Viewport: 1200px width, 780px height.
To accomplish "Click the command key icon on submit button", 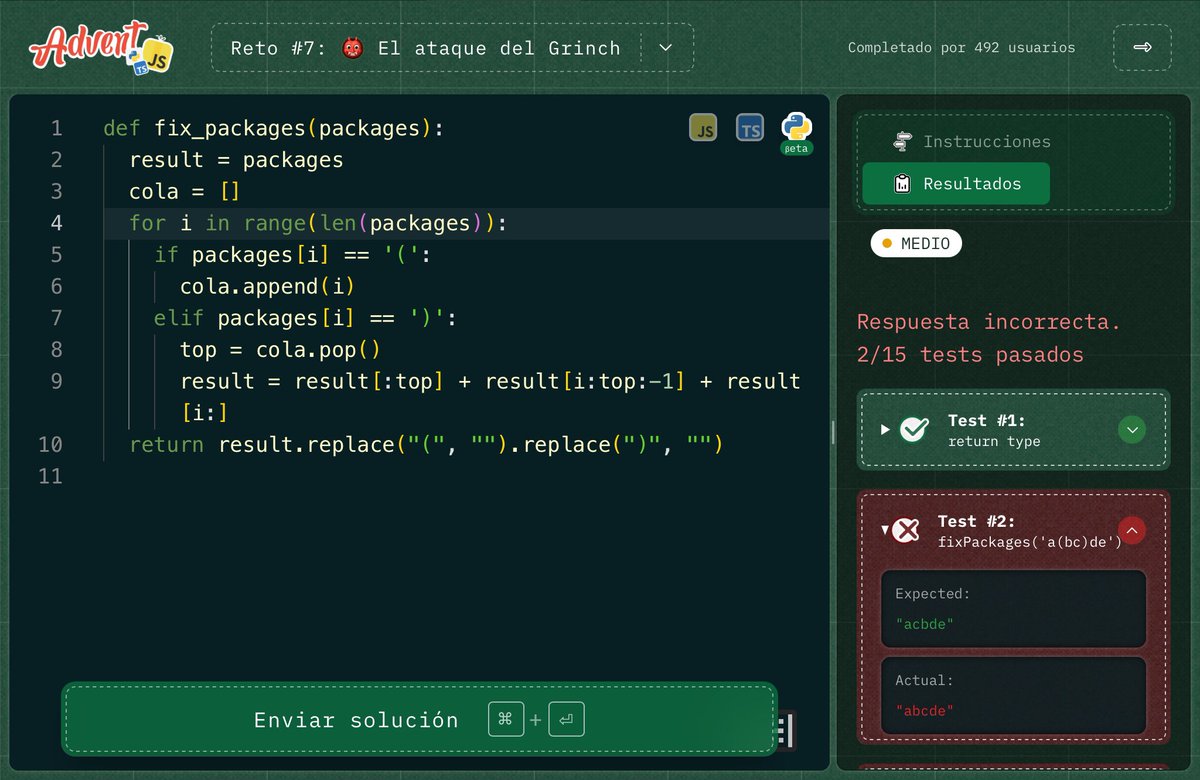I will pos(505,718).
